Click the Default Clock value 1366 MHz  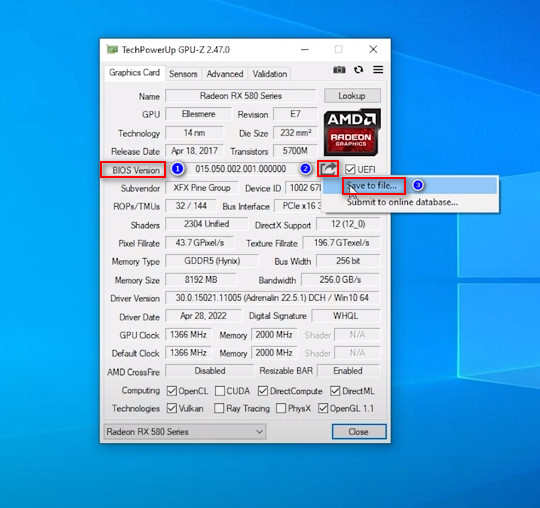pos(188,353)
